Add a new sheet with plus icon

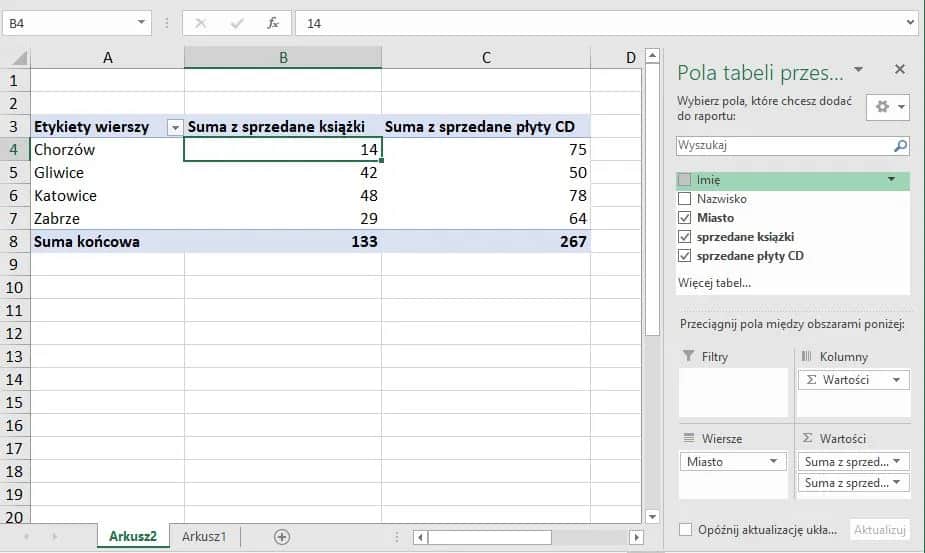[282, 537]
